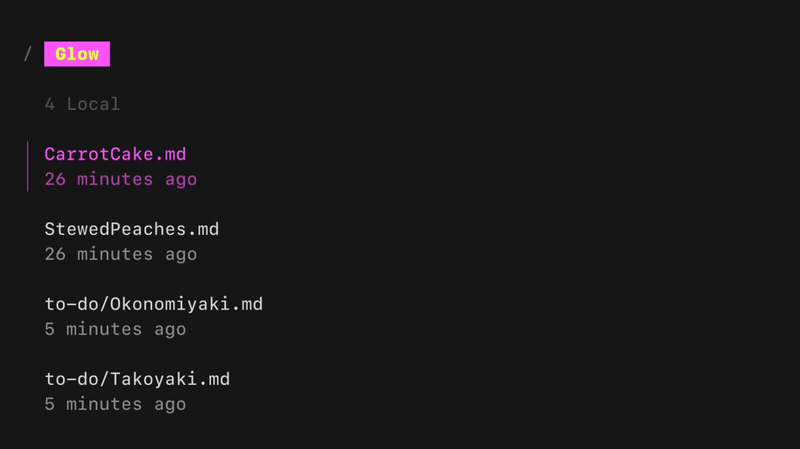Click the pink selection bar beside CarrotCake.md
Viewport: 800px width, 449px height.
pos(28,166)
